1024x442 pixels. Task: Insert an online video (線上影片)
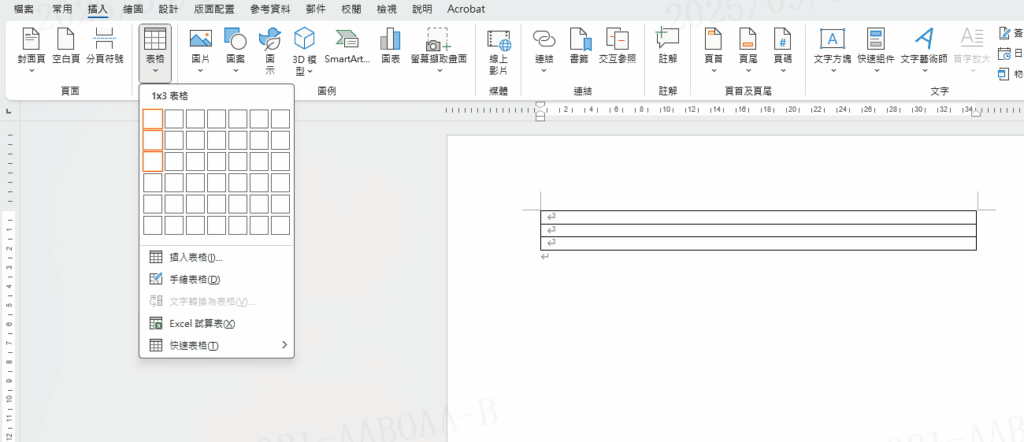click(x=498, y=48)
